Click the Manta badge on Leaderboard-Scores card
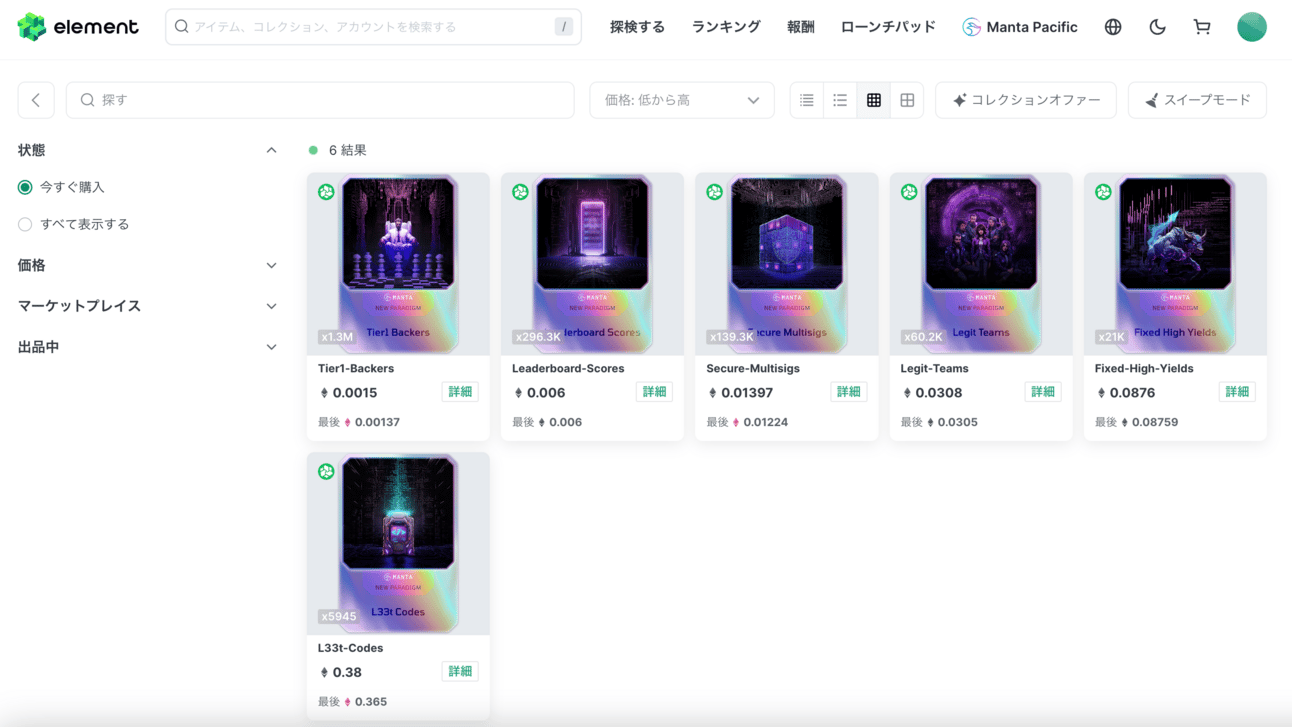Viewport: 1292px width, 727px height. click(520, 192)
